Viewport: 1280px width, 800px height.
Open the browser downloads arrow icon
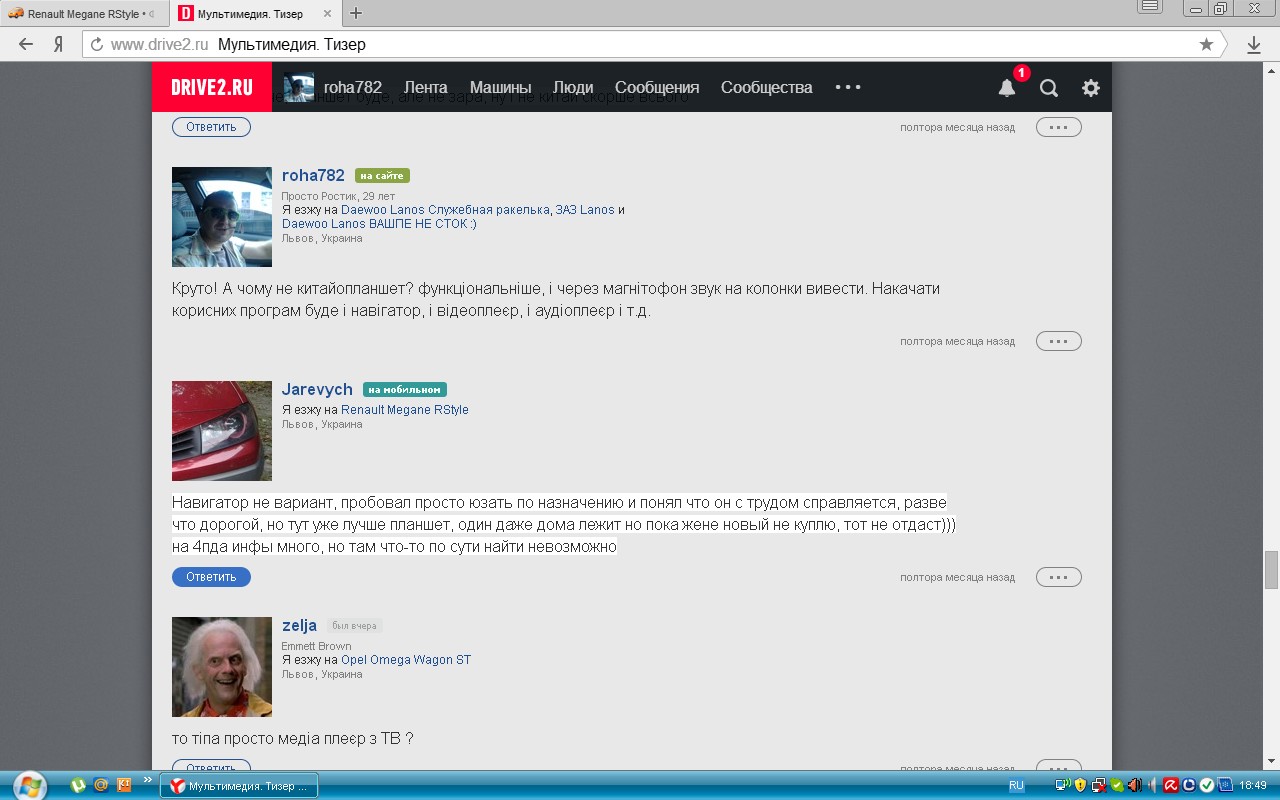[x=1254, y=44]
